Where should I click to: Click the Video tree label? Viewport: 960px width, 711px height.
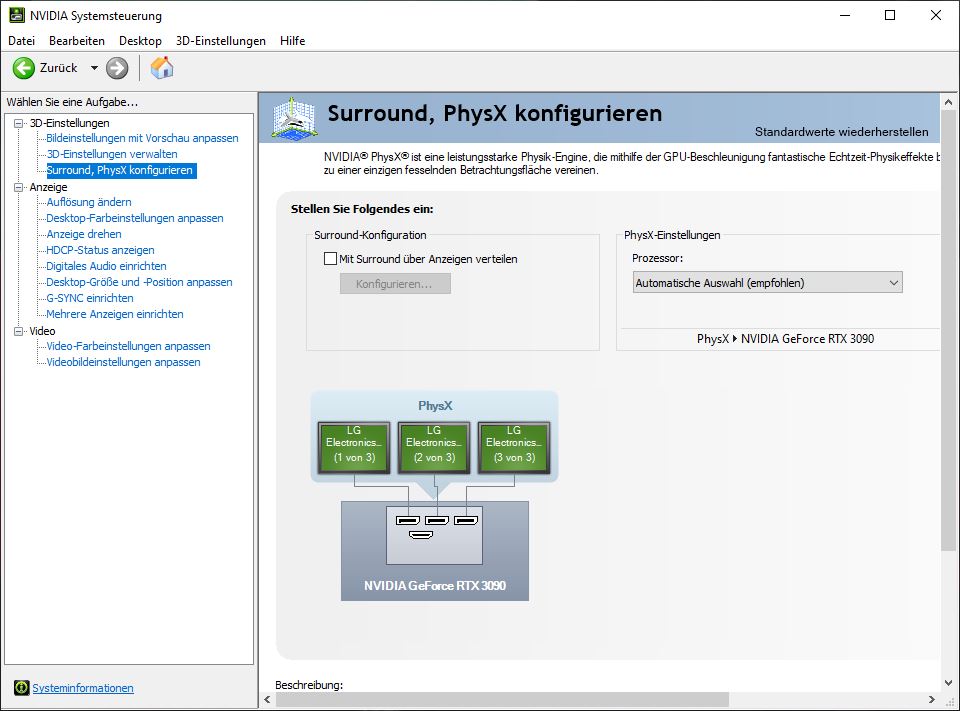tap(42, 331)
